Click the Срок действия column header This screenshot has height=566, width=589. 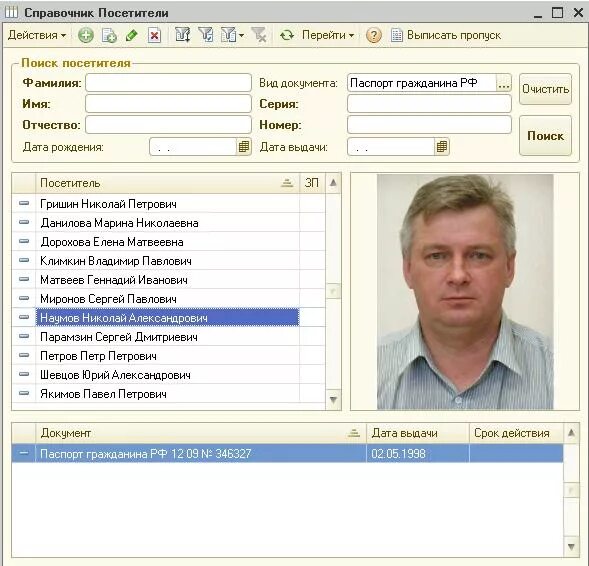pos(516,433)
